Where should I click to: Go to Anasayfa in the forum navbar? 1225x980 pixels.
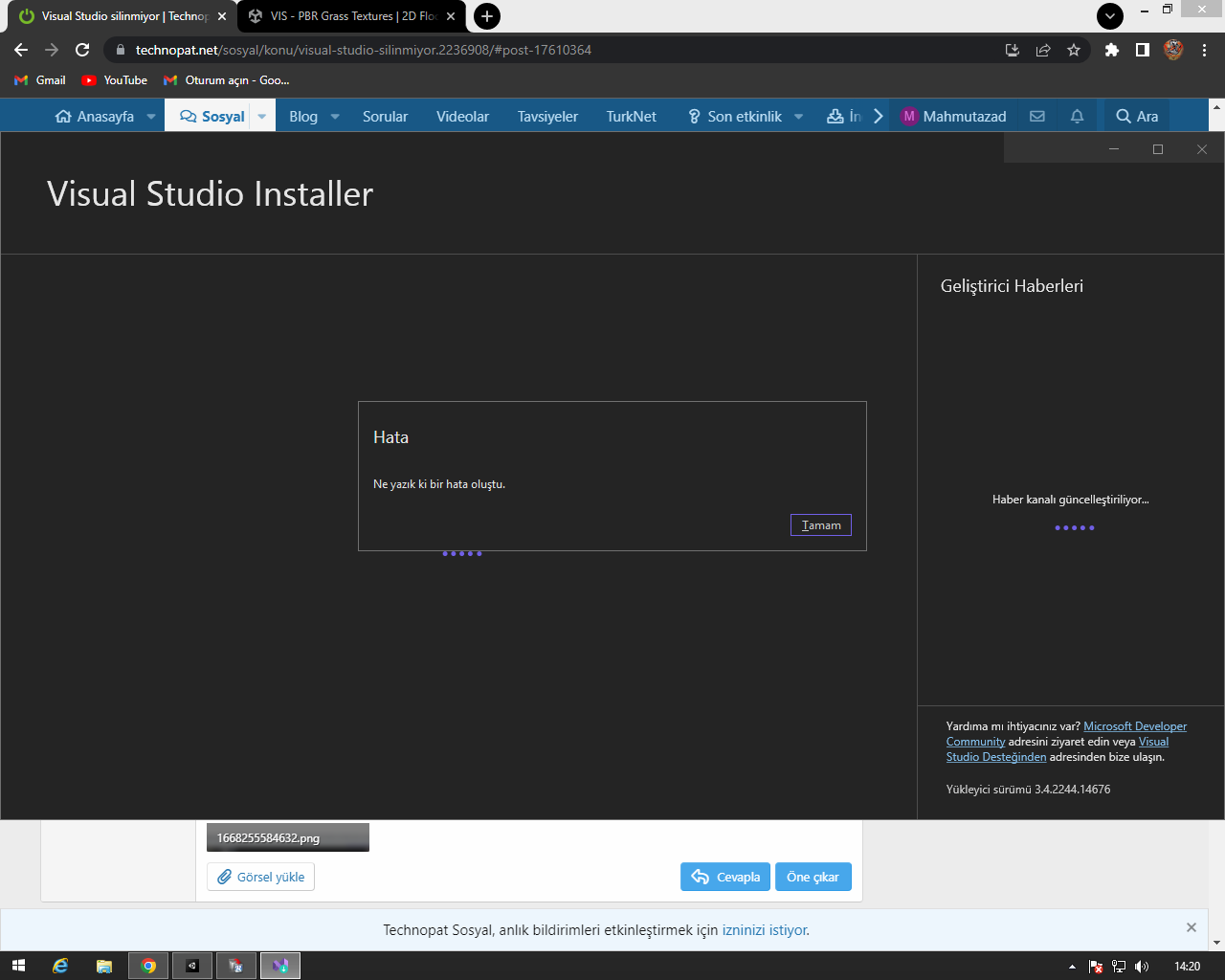(95, 116)
